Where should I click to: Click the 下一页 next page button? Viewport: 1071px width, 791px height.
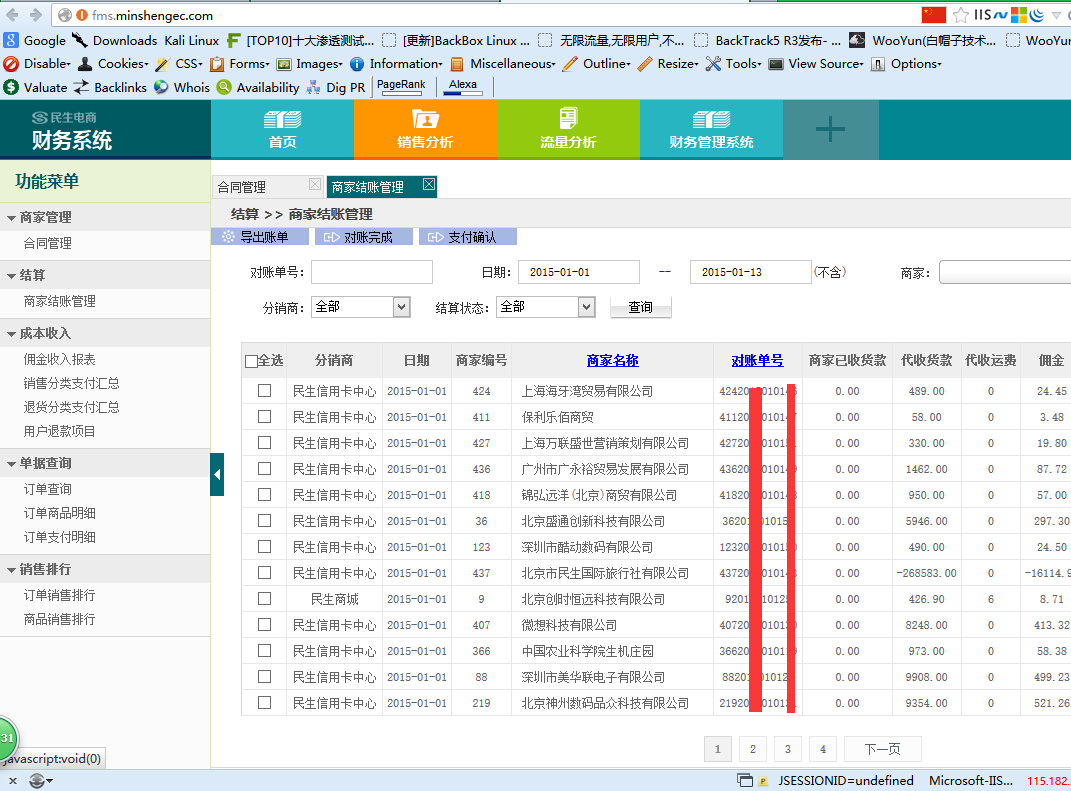[882, 749]
